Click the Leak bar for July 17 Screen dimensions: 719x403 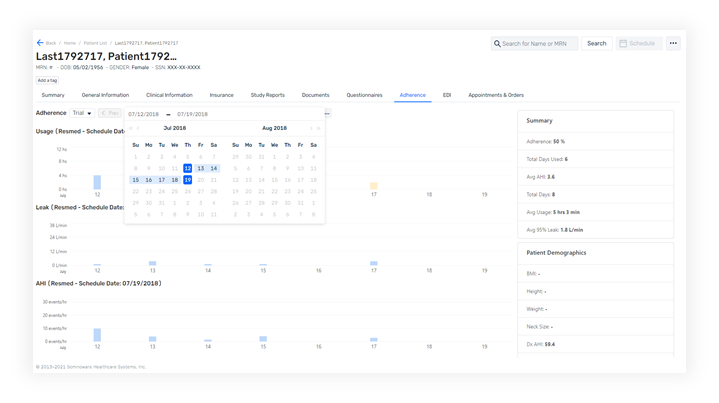(x=374, y=263)
